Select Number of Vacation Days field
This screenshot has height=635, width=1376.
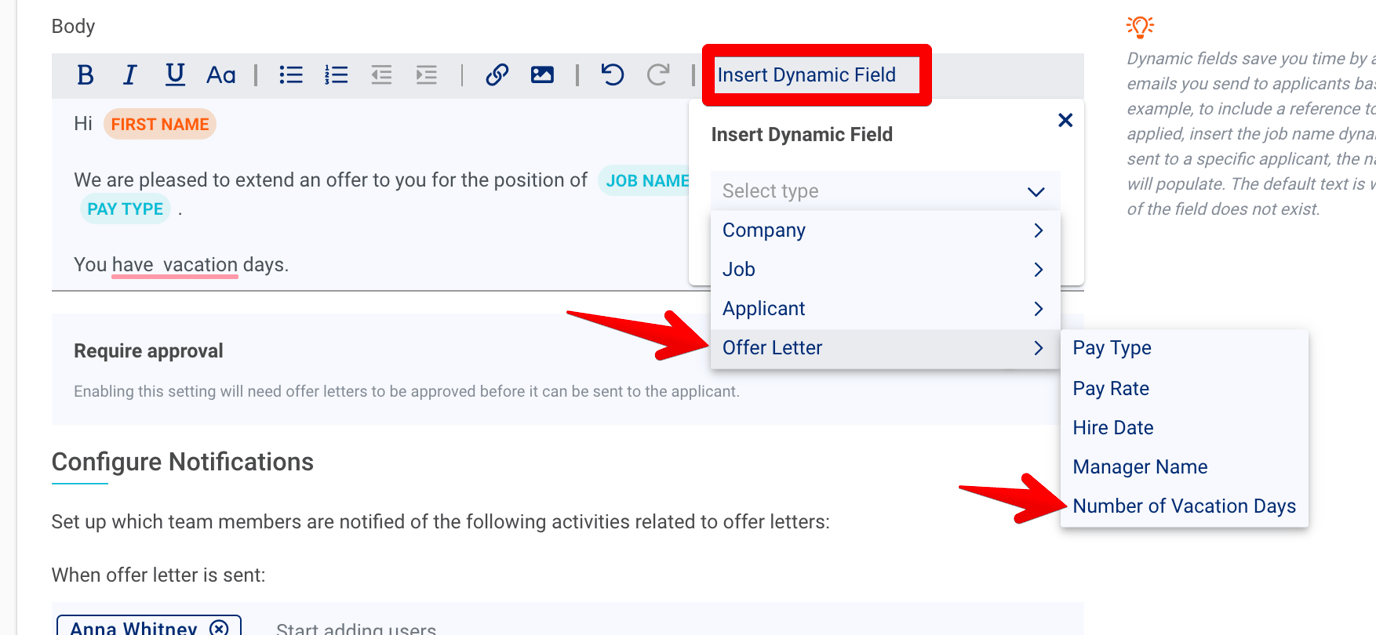click(1183, 506)
